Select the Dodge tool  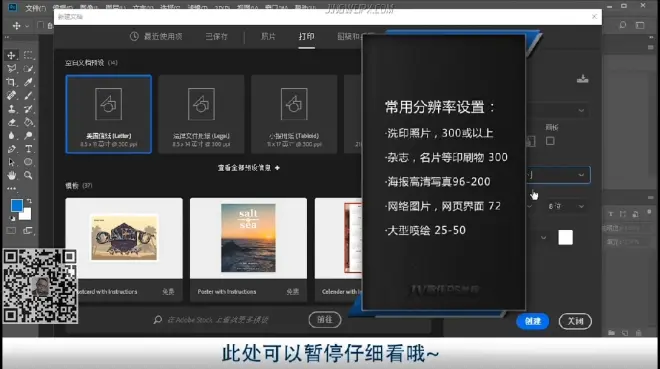click(28, 135)
